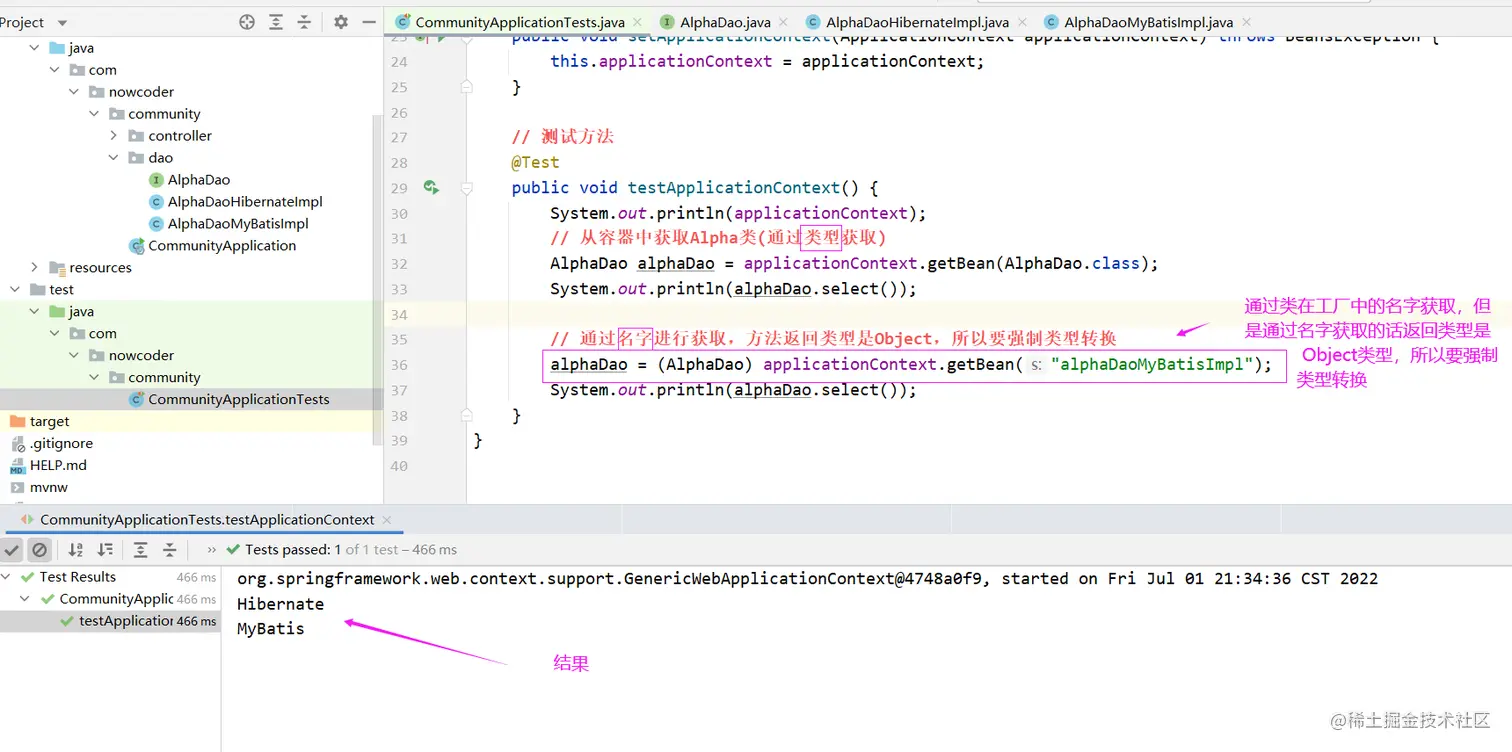Click the Collapse All icon in Project panel

click(x=304, y=22)
